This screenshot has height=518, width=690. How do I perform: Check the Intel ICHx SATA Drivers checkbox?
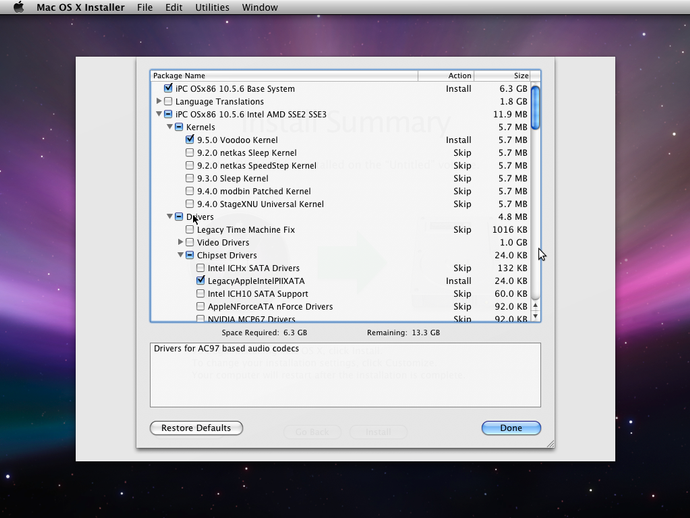coord(200,268)
